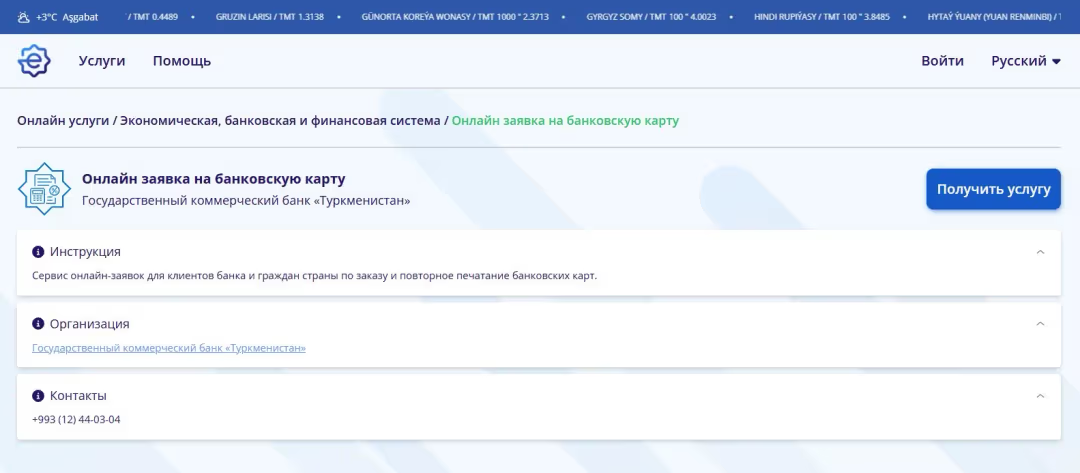The height and width of the screenshot is (473, 1080).
Task: Click the info icon beside Инструкция
Action: tap(38, 252)
